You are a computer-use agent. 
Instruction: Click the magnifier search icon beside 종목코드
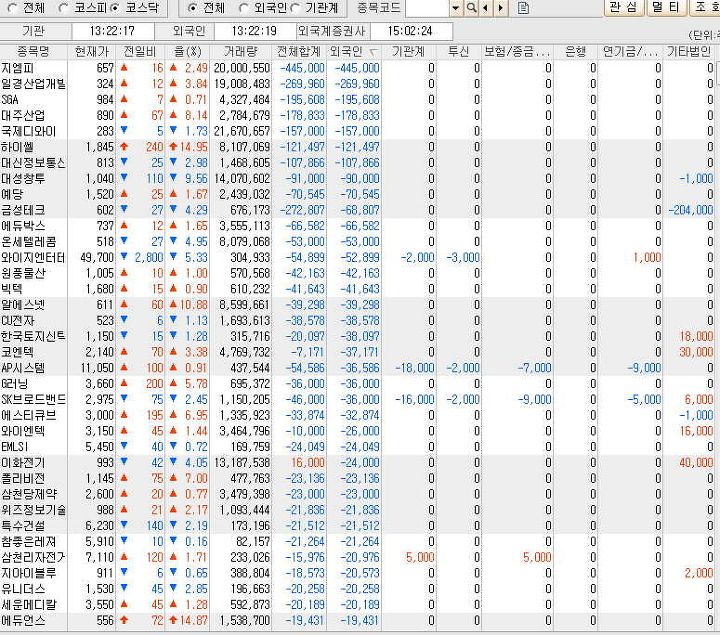pyautogui.click(x=471, y=8)
